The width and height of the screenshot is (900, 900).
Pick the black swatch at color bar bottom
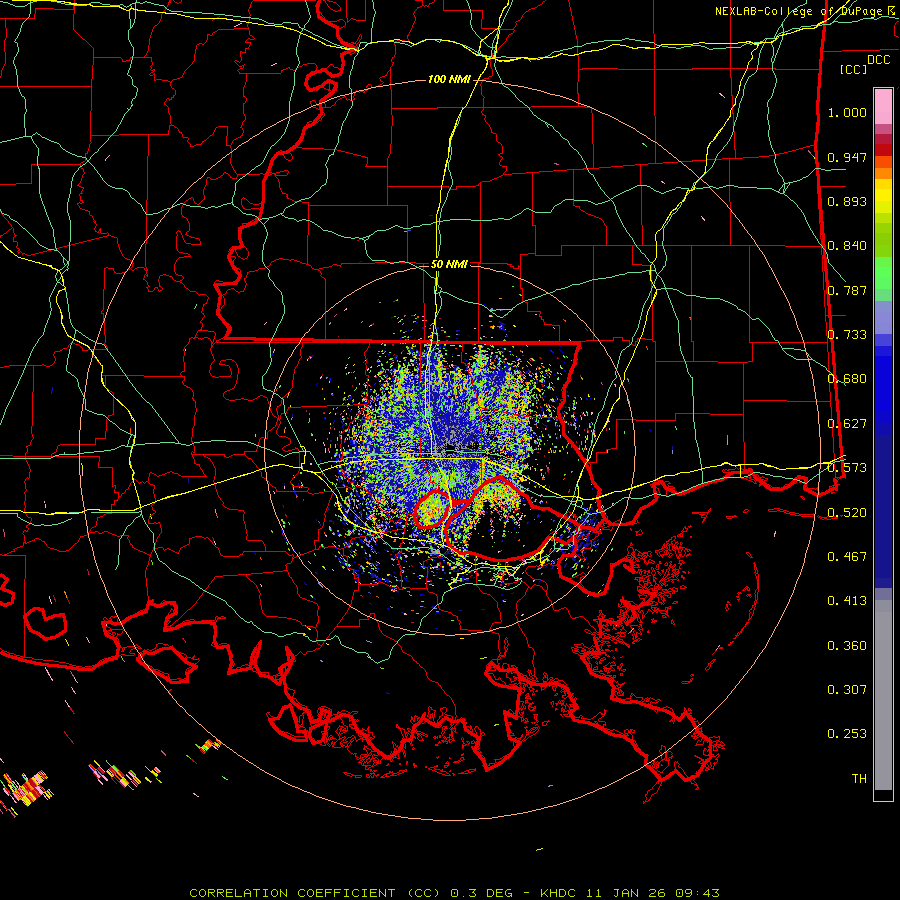(x=883, y=794)
